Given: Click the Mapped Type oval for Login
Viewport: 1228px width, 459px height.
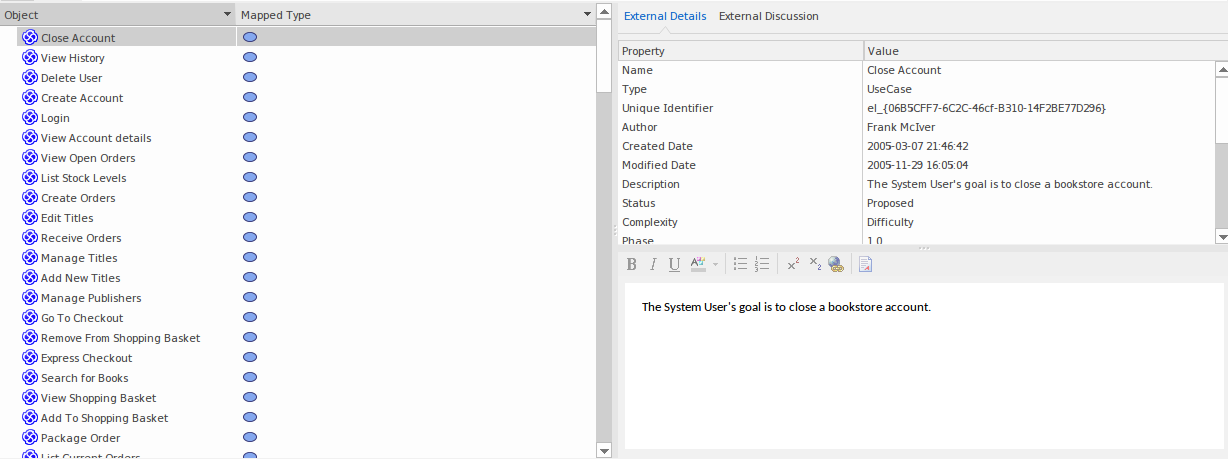Looking at the screenshot, I should click(x=250, y=118).
